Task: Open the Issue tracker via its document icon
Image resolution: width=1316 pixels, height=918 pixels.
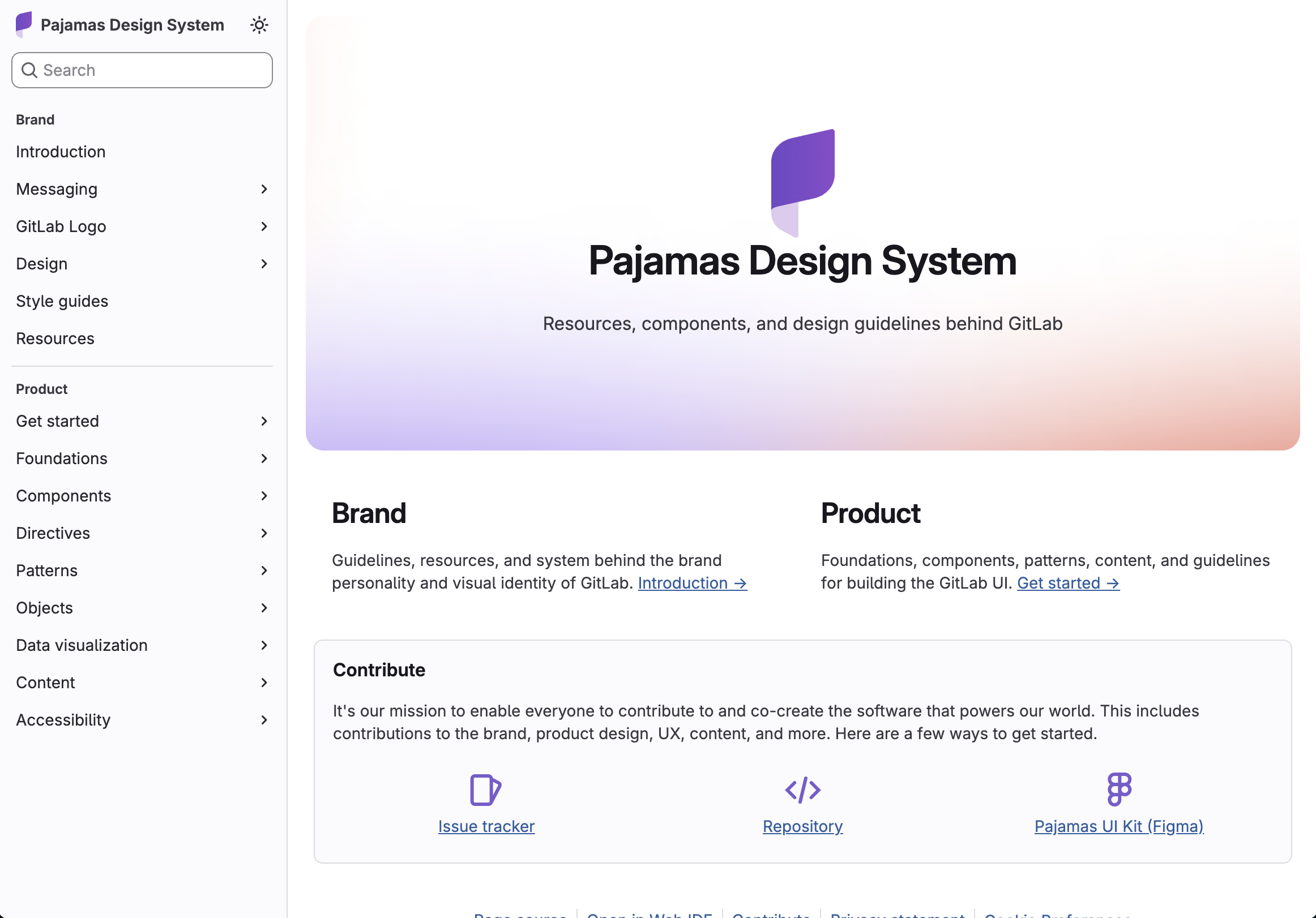Action: coord(486,791)
